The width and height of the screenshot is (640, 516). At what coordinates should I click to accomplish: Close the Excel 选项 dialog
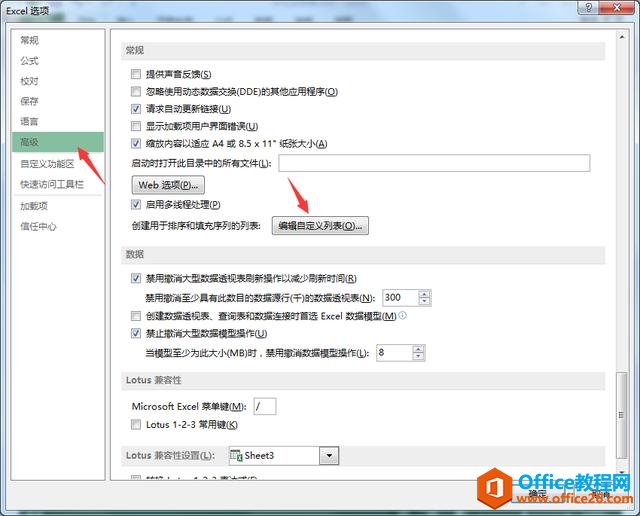[617, 7]
